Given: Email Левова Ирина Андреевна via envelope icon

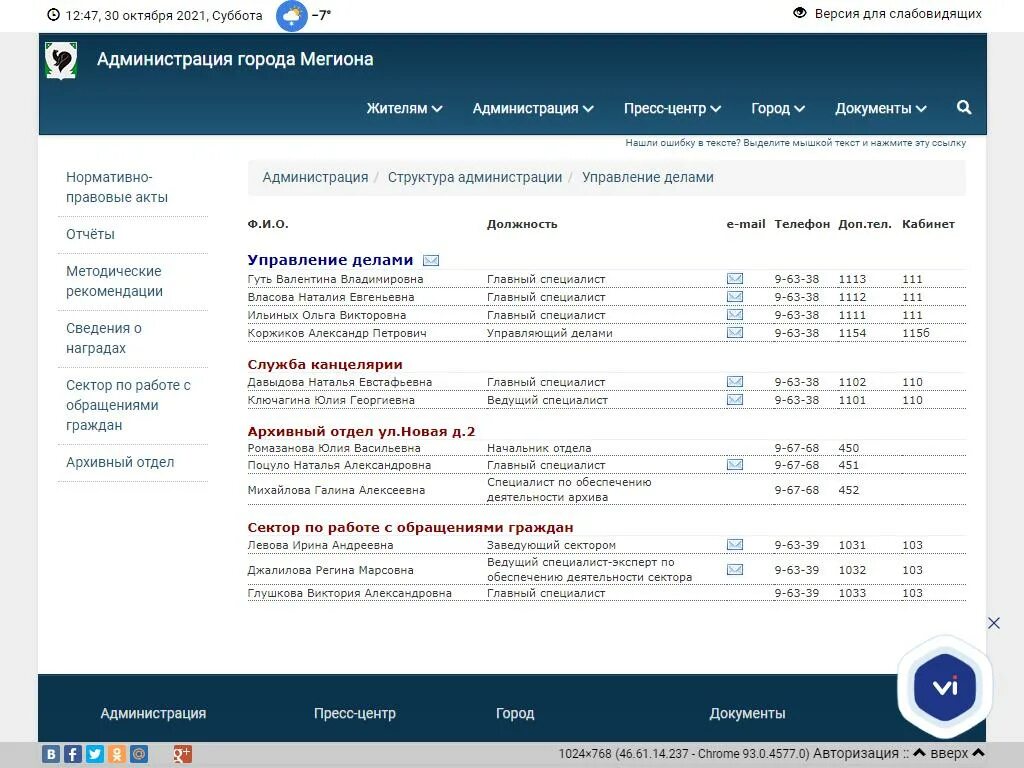Looking at the screenshot, I should point(735,545).
